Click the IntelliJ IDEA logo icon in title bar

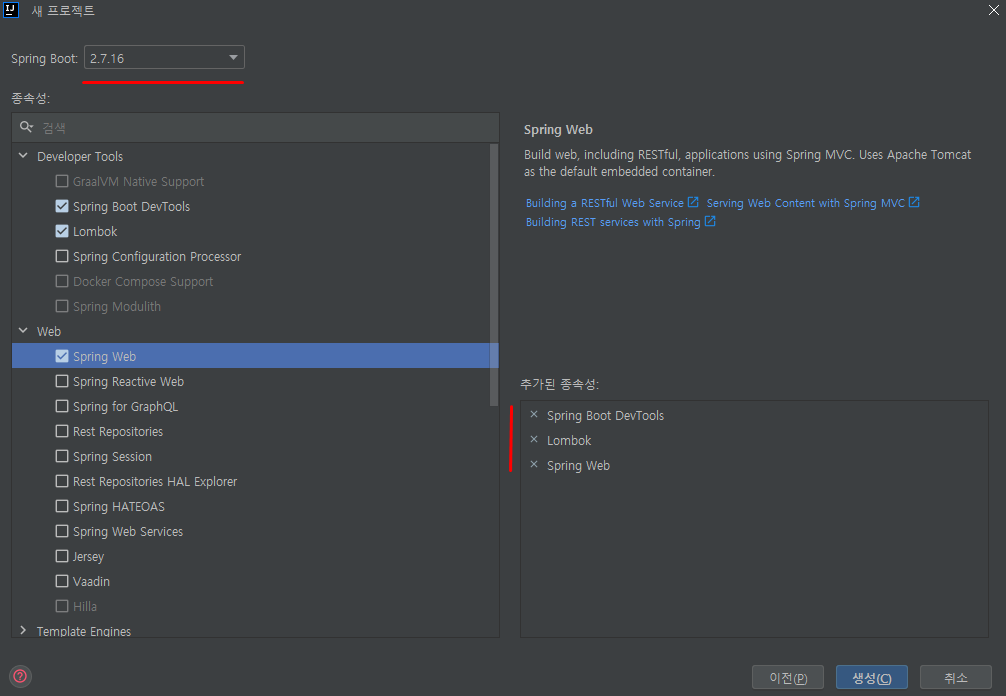(11, 10)
